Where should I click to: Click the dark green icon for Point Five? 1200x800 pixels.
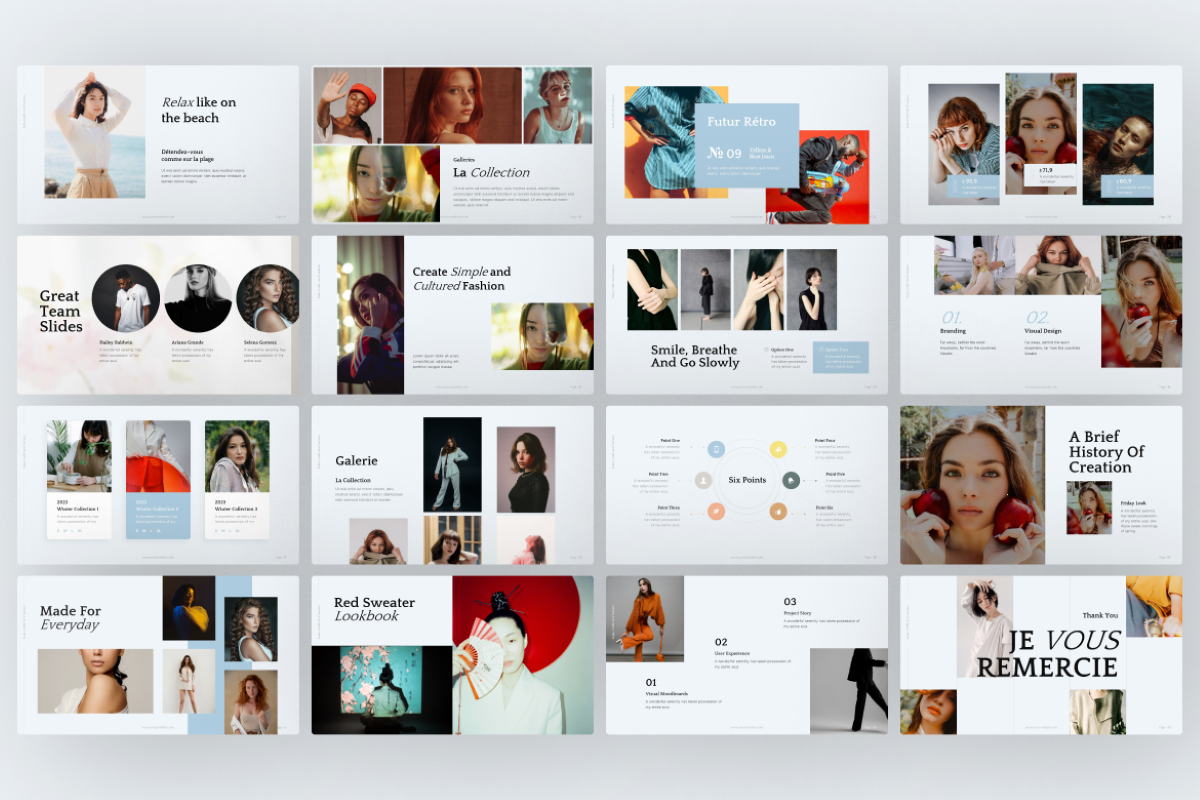click(791, 481)
